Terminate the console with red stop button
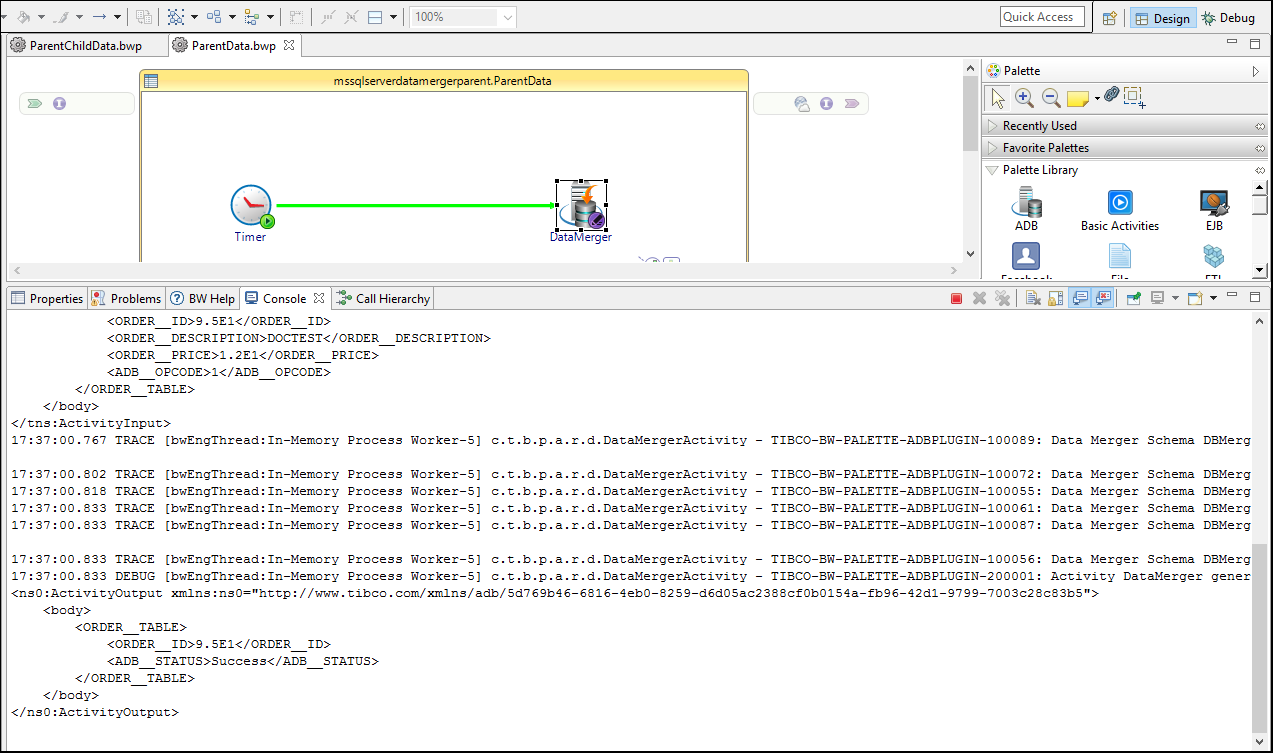 point(956,298)
